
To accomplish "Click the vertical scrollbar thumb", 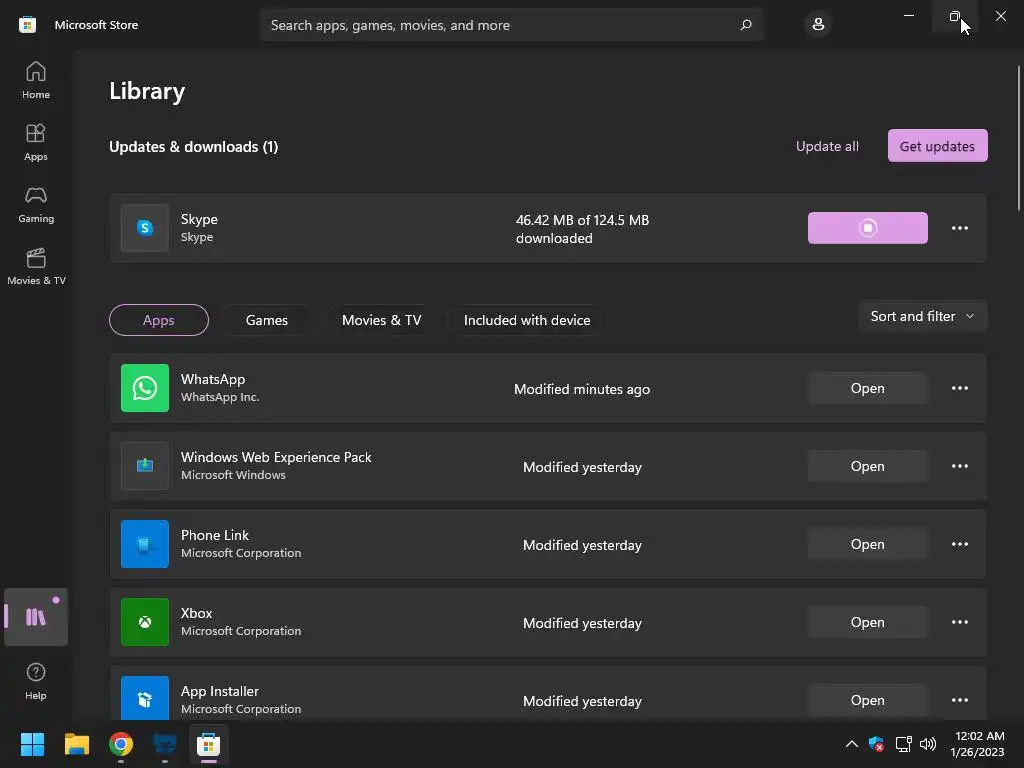I will [1019, 138].
